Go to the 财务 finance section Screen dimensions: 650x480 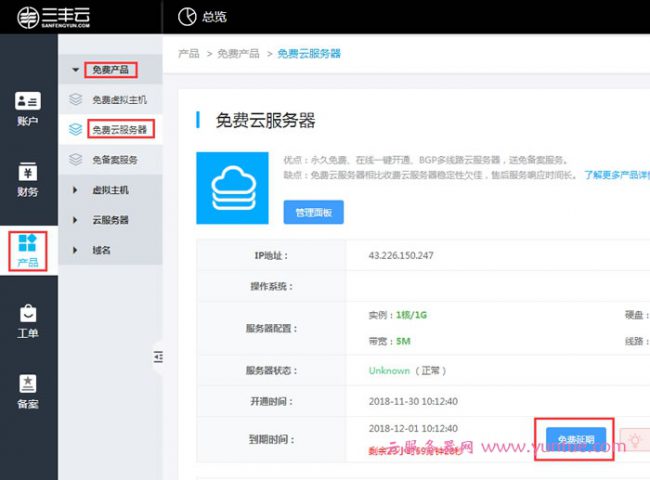pyautogui.click(x=28, y=179)
